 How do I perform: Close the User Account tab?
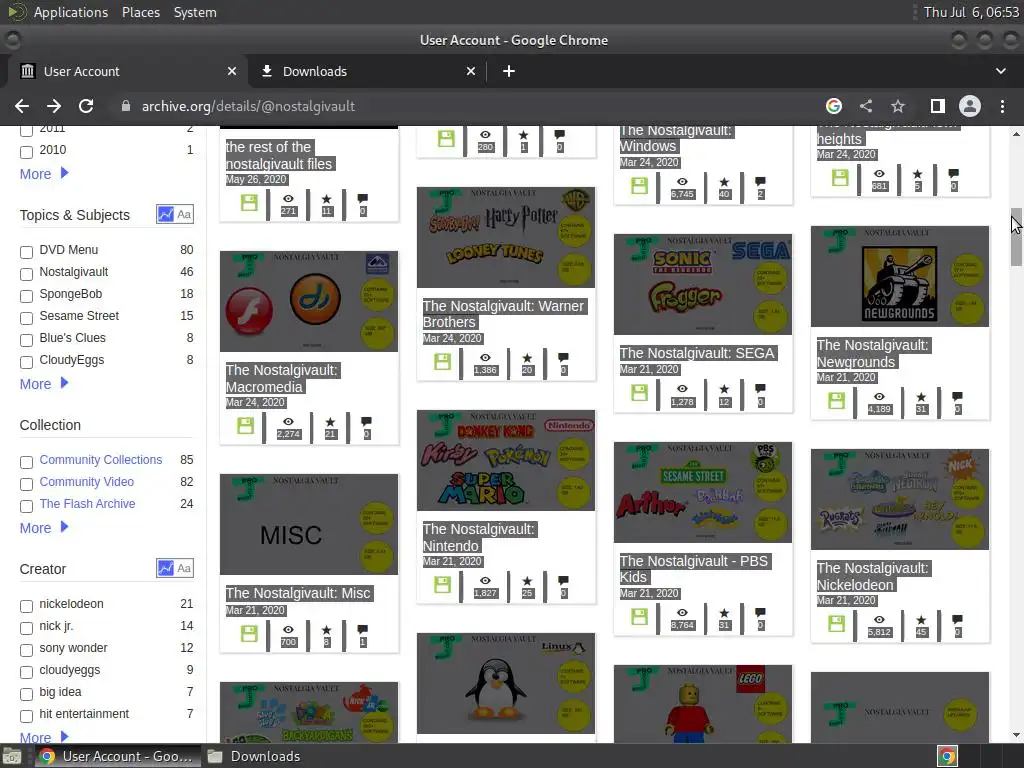point(232,71)
